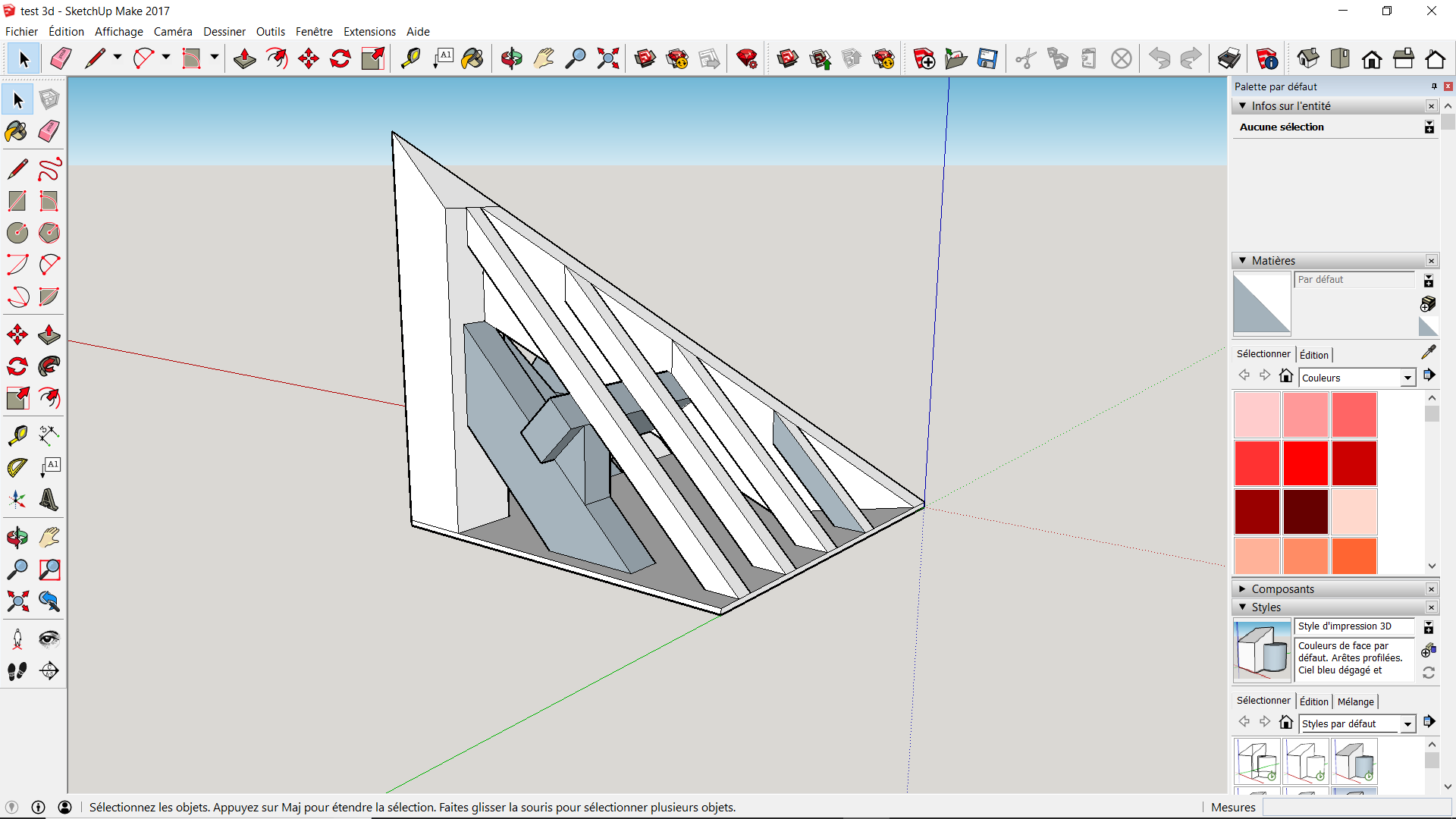The image size is (1456, 819).
Task: Switch to Édition tab in Matières
Action: pos(1313,355)
